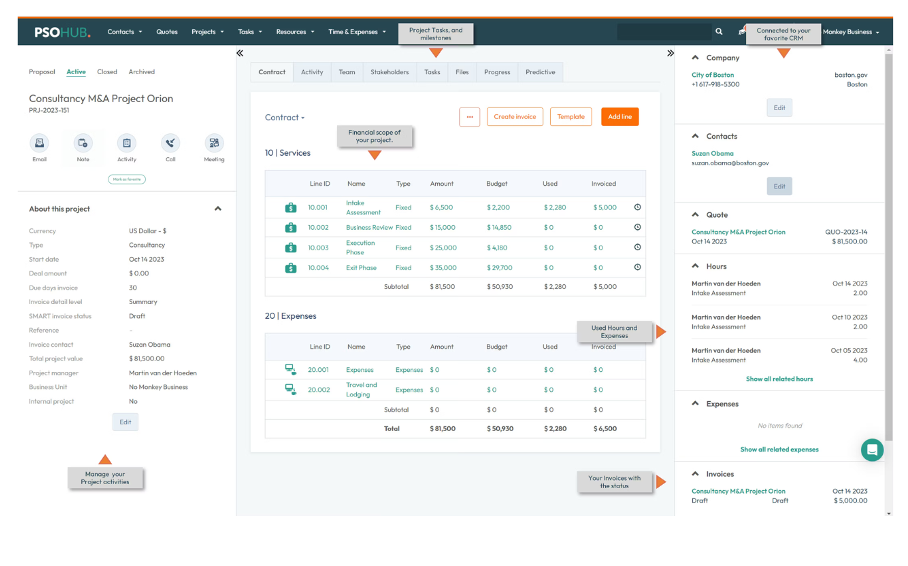Select the Archived status filter
This screenshot has height=566, width=908.
(142, 72)
